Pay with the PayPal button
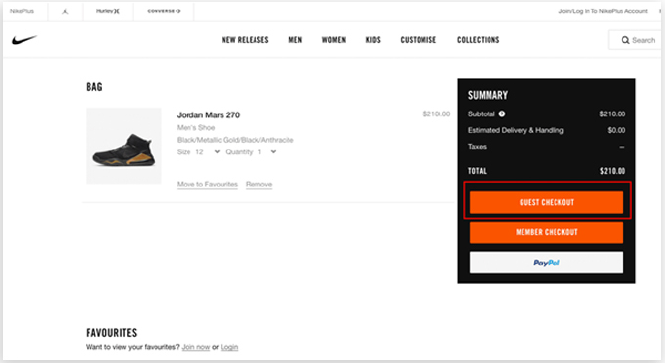This screenshot has height=363, width=665. pyautogui.click(x=546, y=262)
